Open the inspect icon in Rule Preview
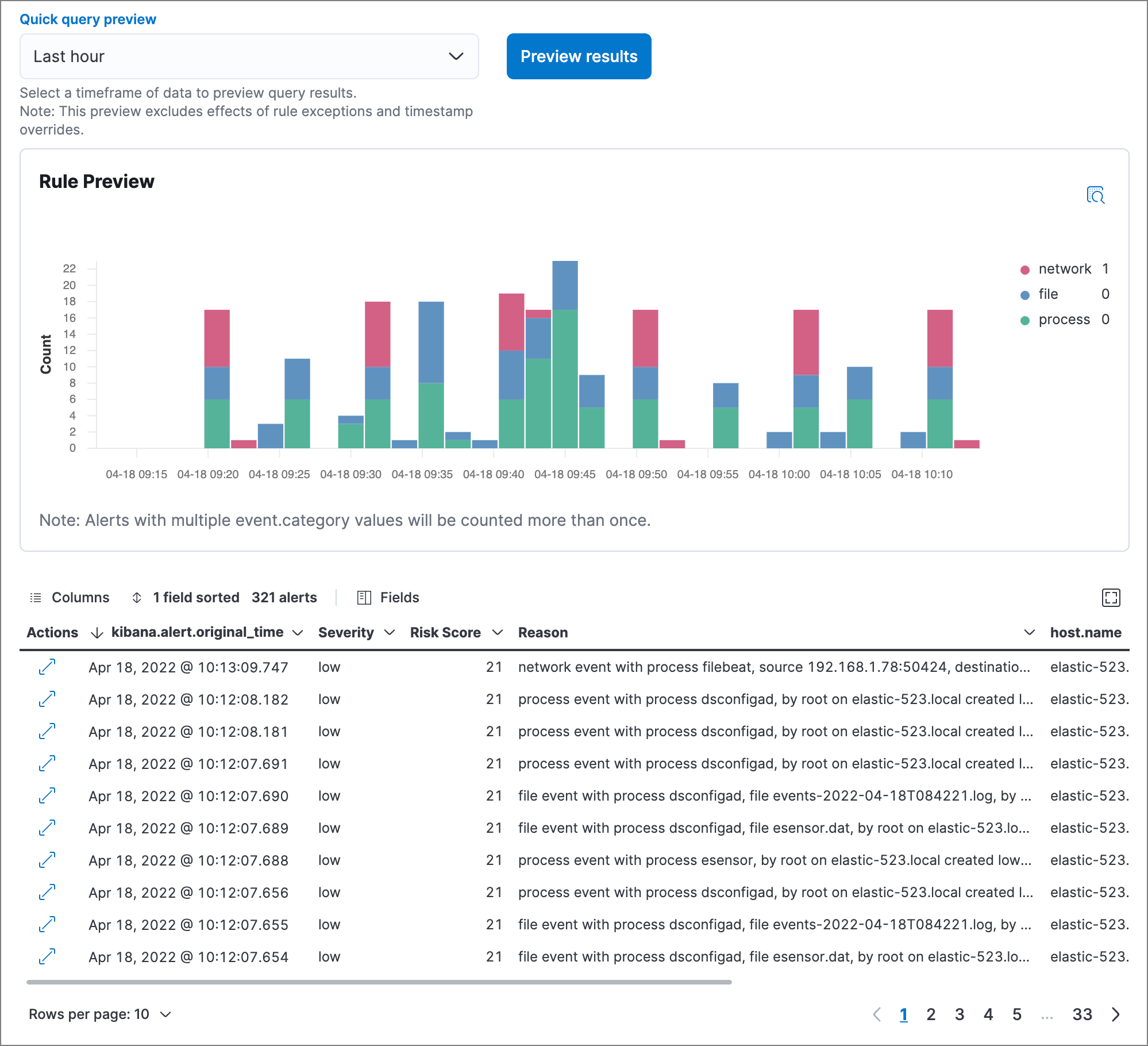This screenshot has height=1046, width=1148. [x=1095, y=195]
